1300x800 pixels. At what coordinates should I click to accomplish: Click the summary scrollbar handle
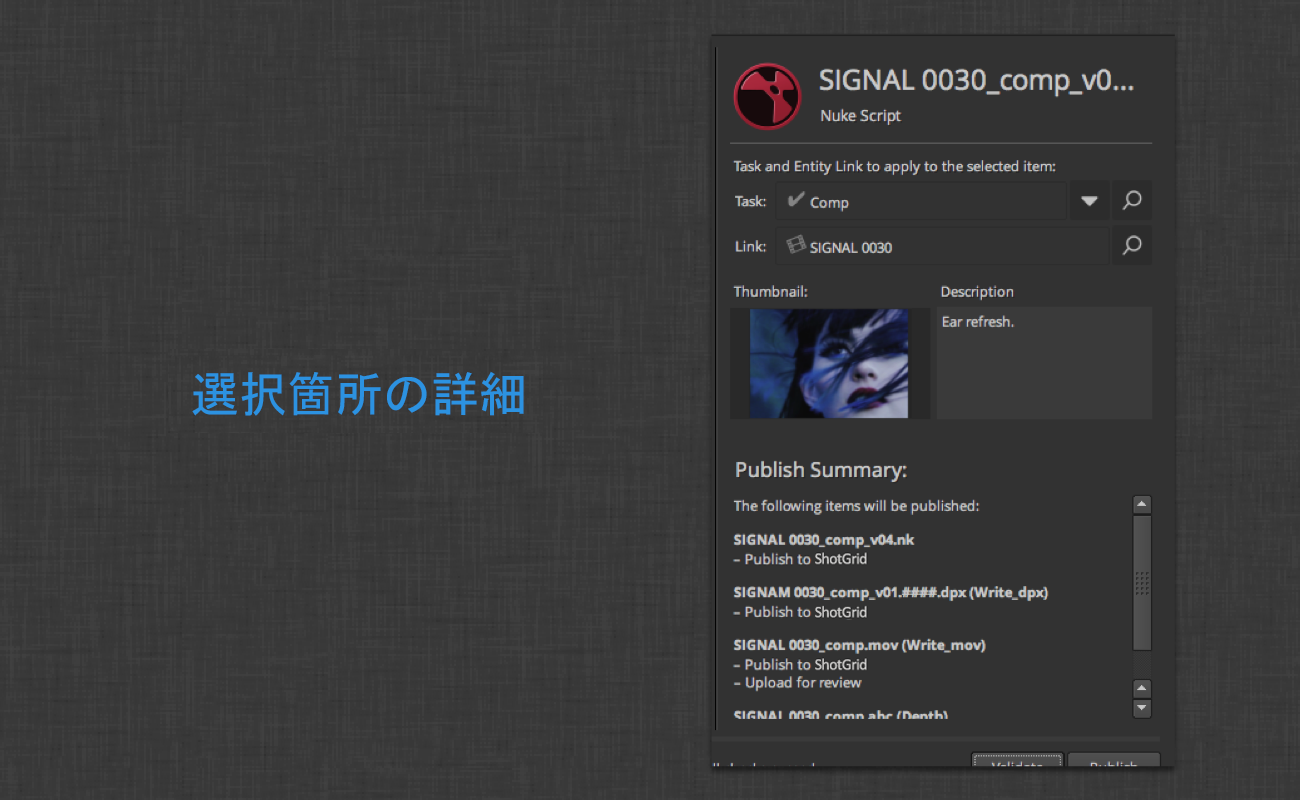tap(1142, 583)
